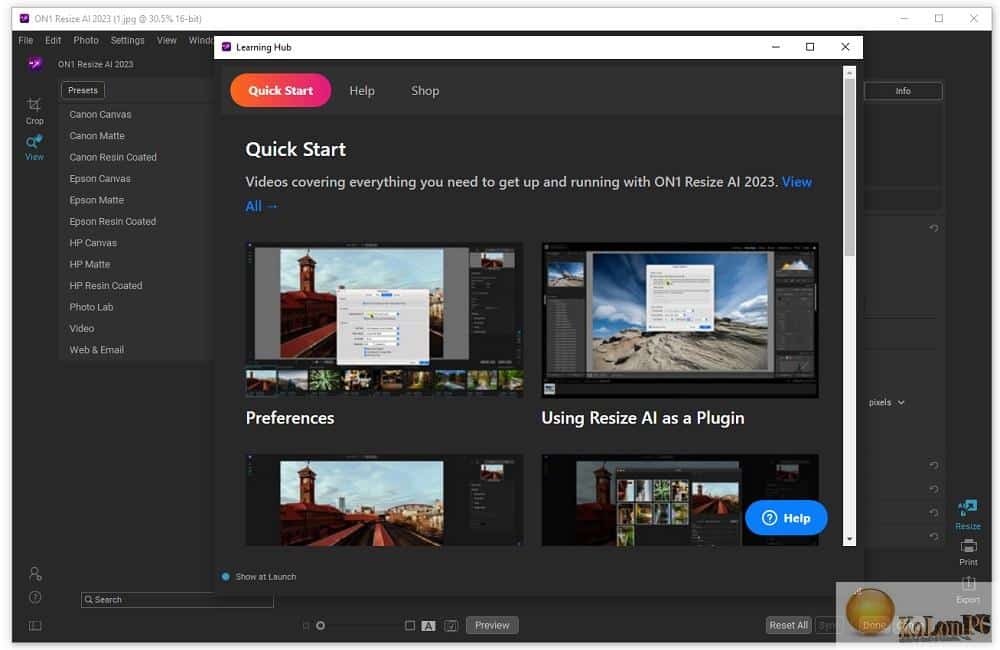This screenshot has height=650, width=1000.
Task: Open the pixels units dropdown
Action: coord(886,403)
